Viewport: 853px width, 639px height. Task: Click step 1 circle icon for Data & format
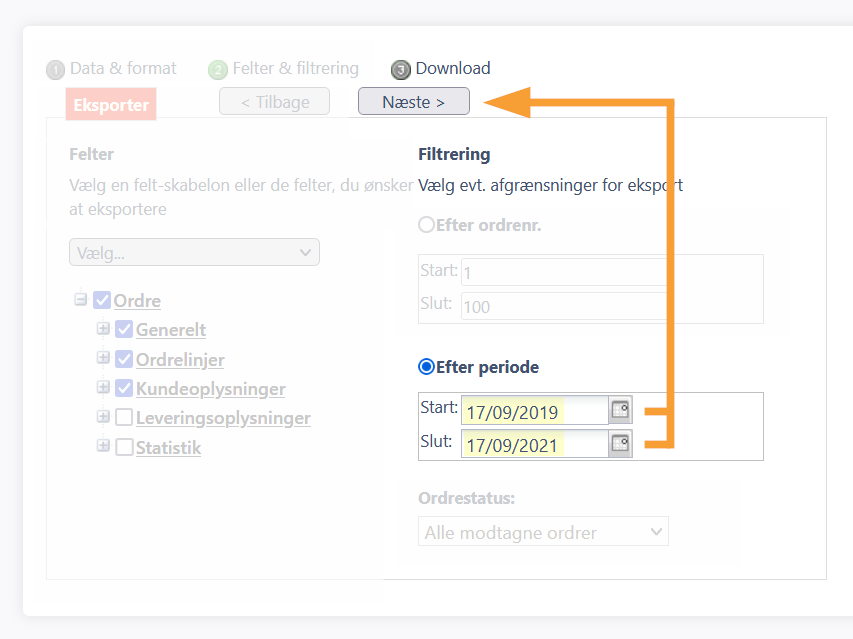pyautogui.click(x=55, y=70)
